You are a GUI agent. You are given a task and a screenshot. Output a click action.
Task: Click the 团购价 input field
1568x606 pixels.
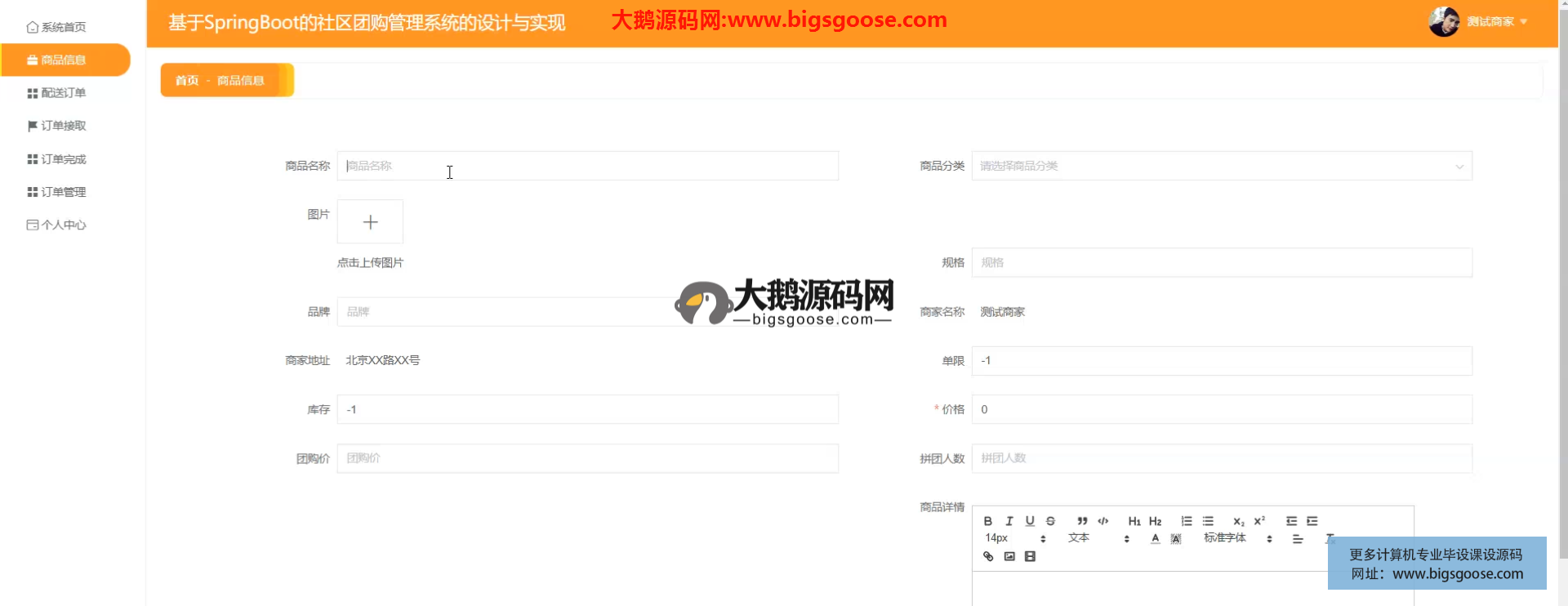[x=587, y=458]
